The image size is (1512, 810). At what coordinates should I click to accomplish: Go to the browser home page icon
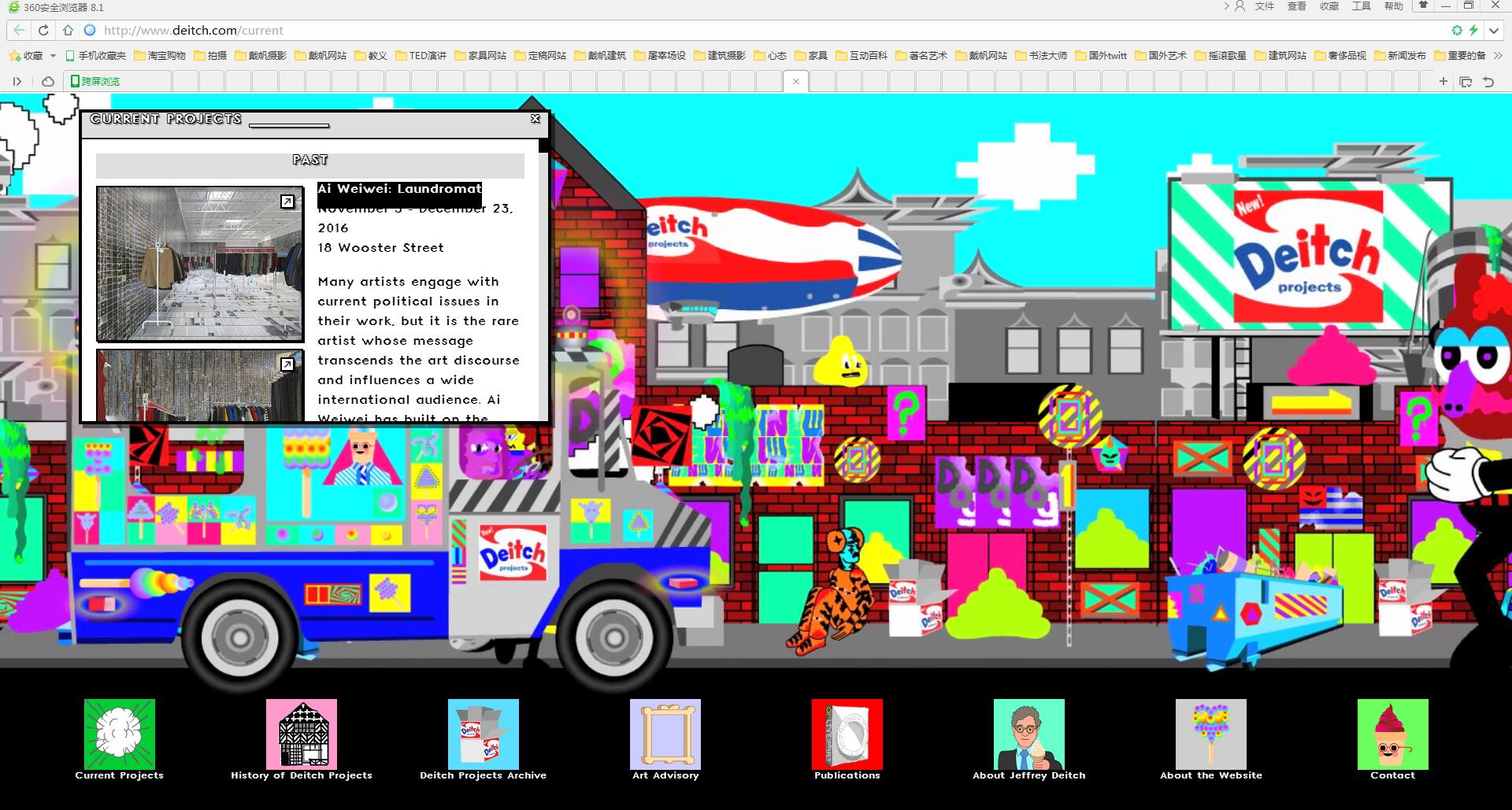pos(68,31)
